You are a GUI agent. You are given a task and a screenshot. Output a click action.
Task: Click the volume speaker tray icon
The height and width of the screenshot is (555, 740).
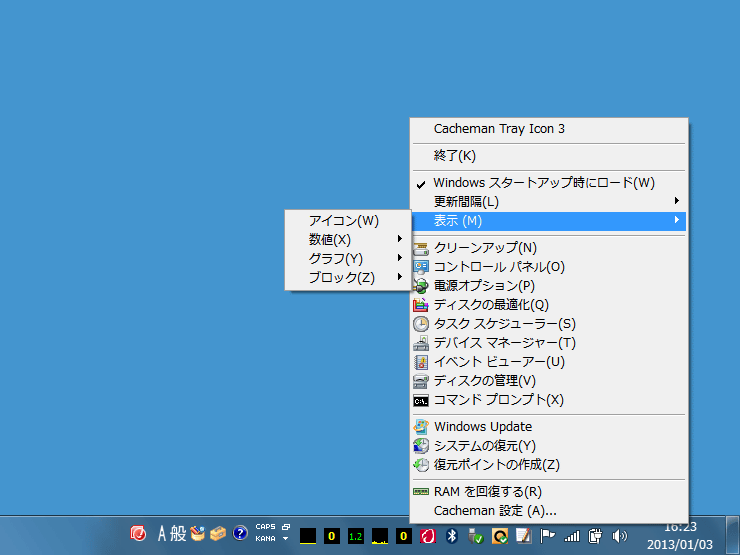(x=619, y=536)
